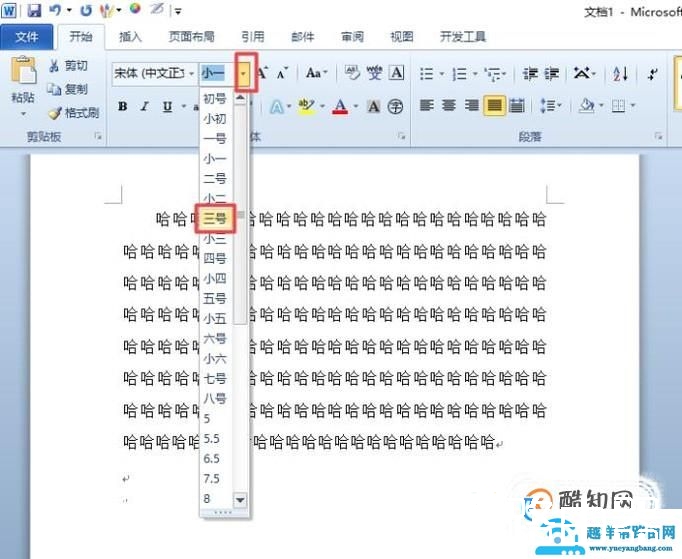Switch to the 页面布局 (Page Layout) tab
The width and height of the screenshot is (682, 559).
coord(191,37)
